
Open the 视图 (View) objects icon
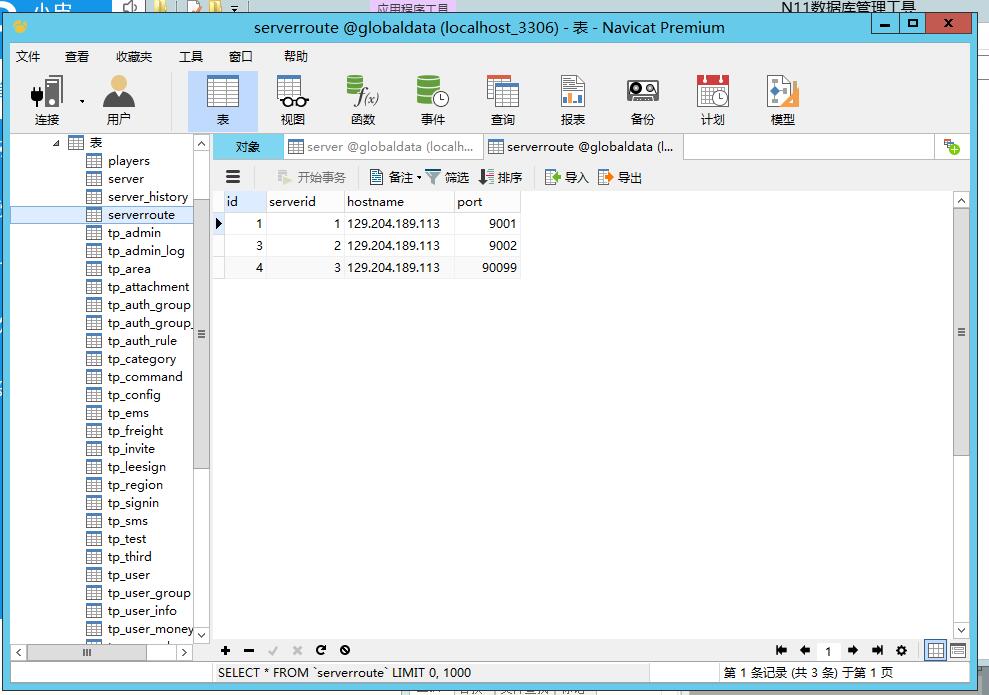(292, 100)
